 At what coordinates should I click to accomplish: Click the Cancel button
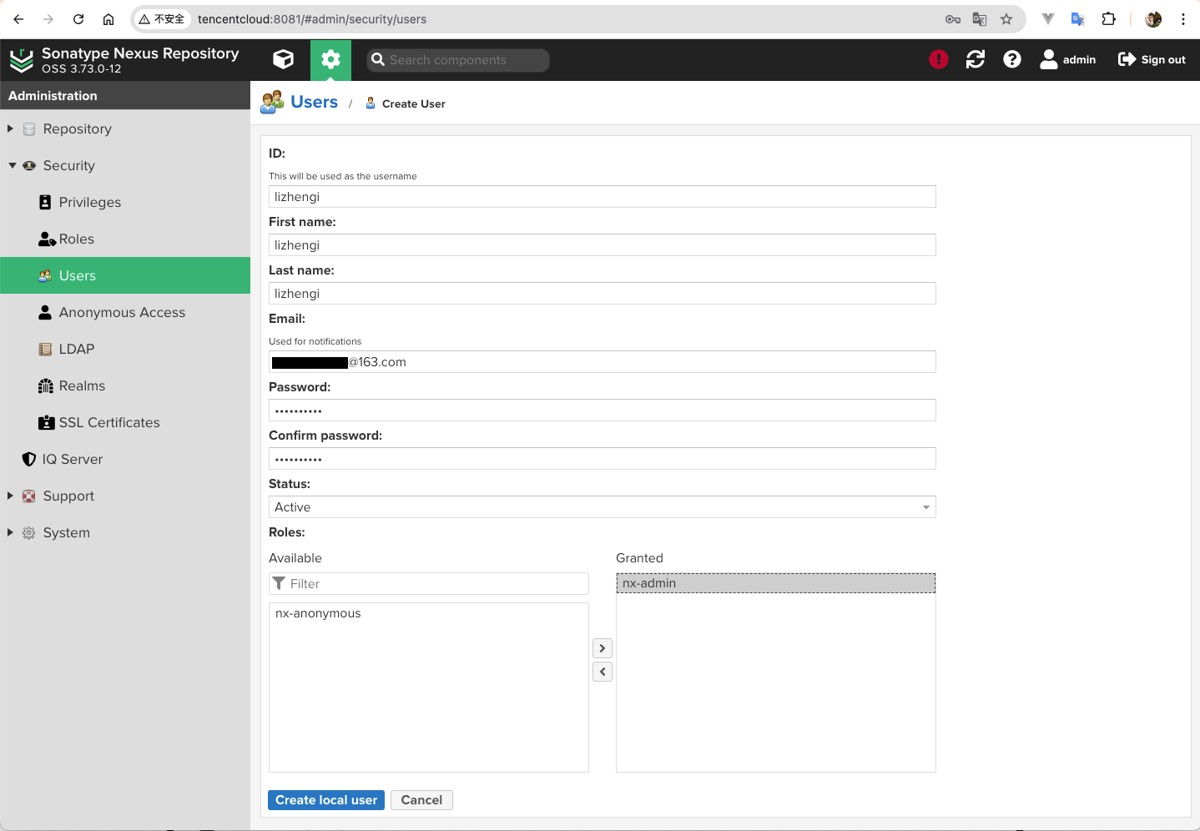point(422,800)
